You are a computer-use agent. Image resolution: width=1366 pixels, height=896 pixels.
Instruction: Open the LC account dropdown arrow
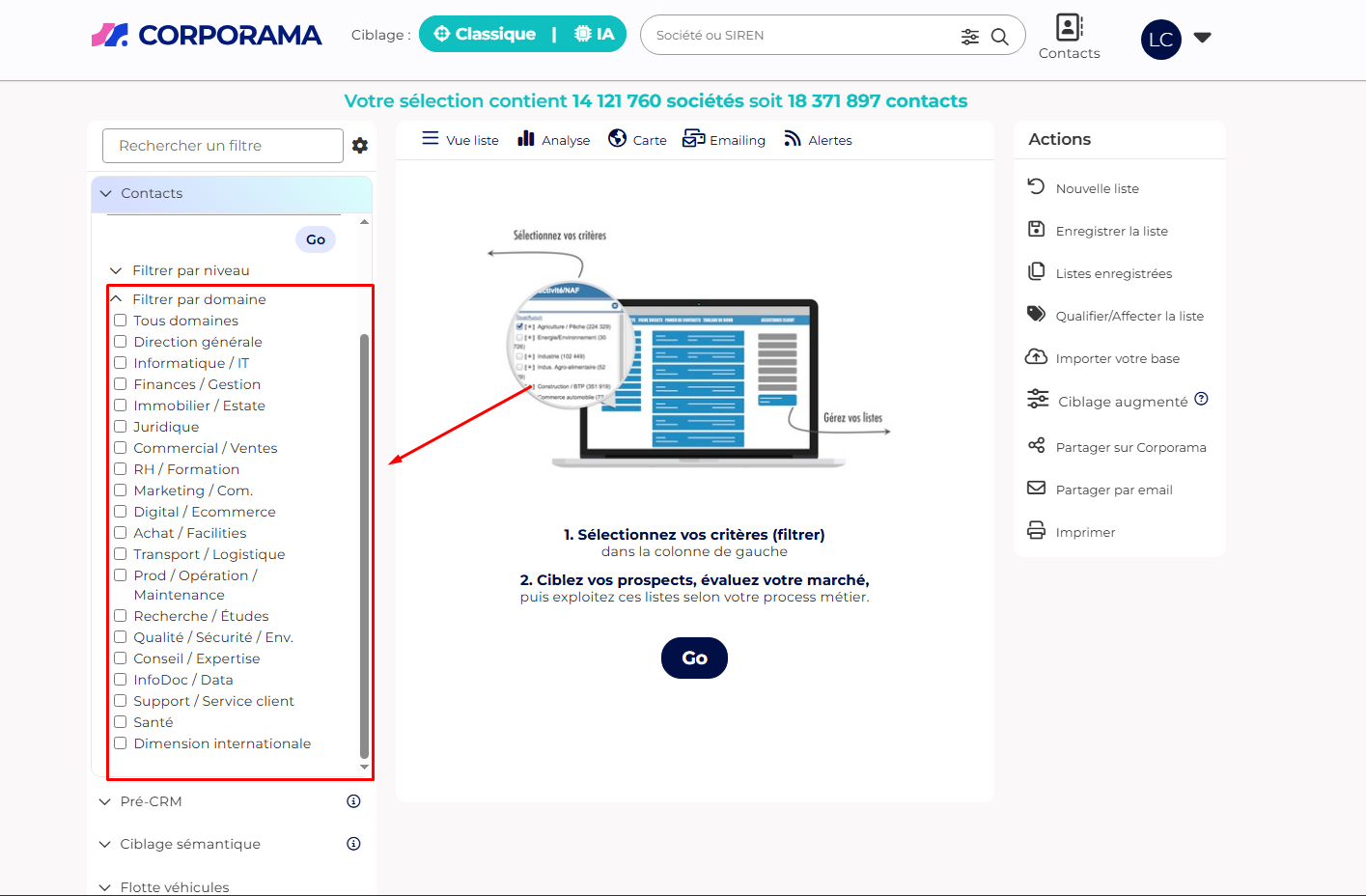[1202, 38]
